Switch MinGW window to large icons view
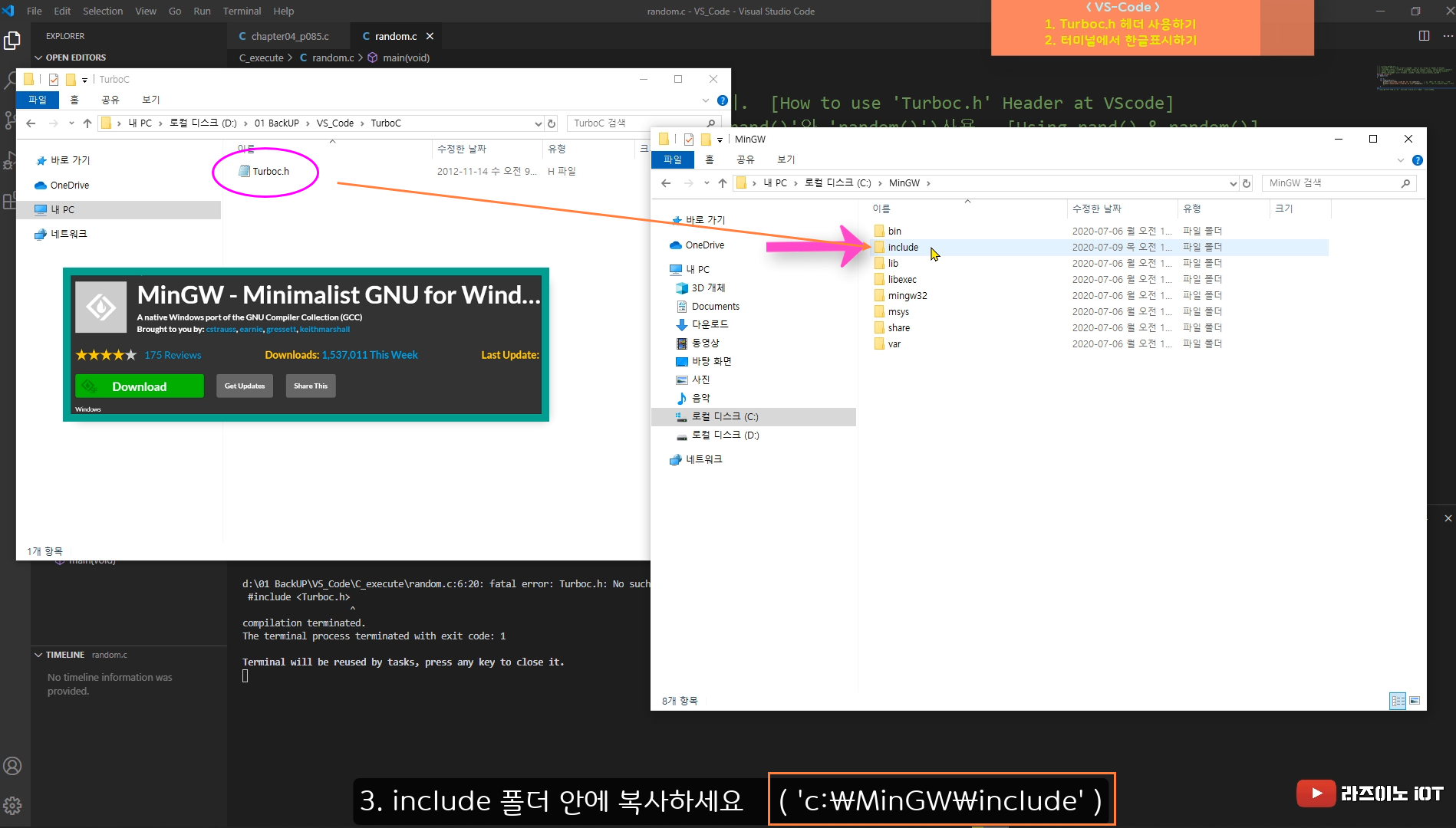 click(1415, 701)
